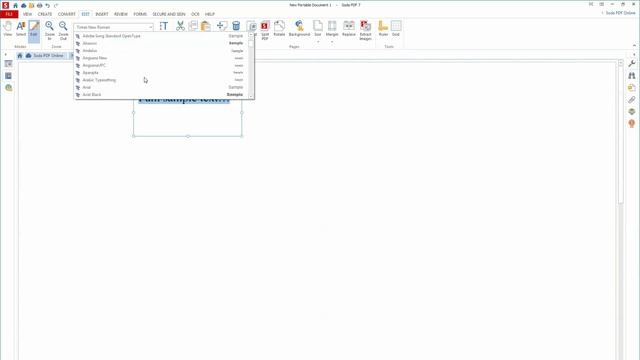This screenshot has height=360, width=640.
Task: Click the third left sidebar panel icon
Action: (x=8, y=88)
